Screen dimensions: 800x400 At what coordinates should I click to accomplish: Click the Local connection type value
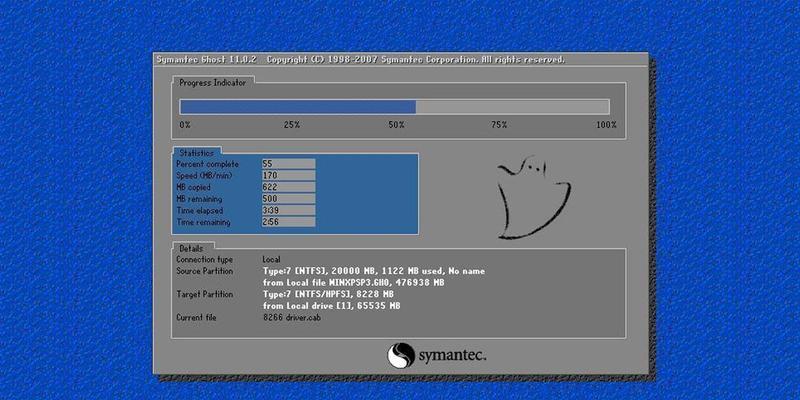(271, 260)
